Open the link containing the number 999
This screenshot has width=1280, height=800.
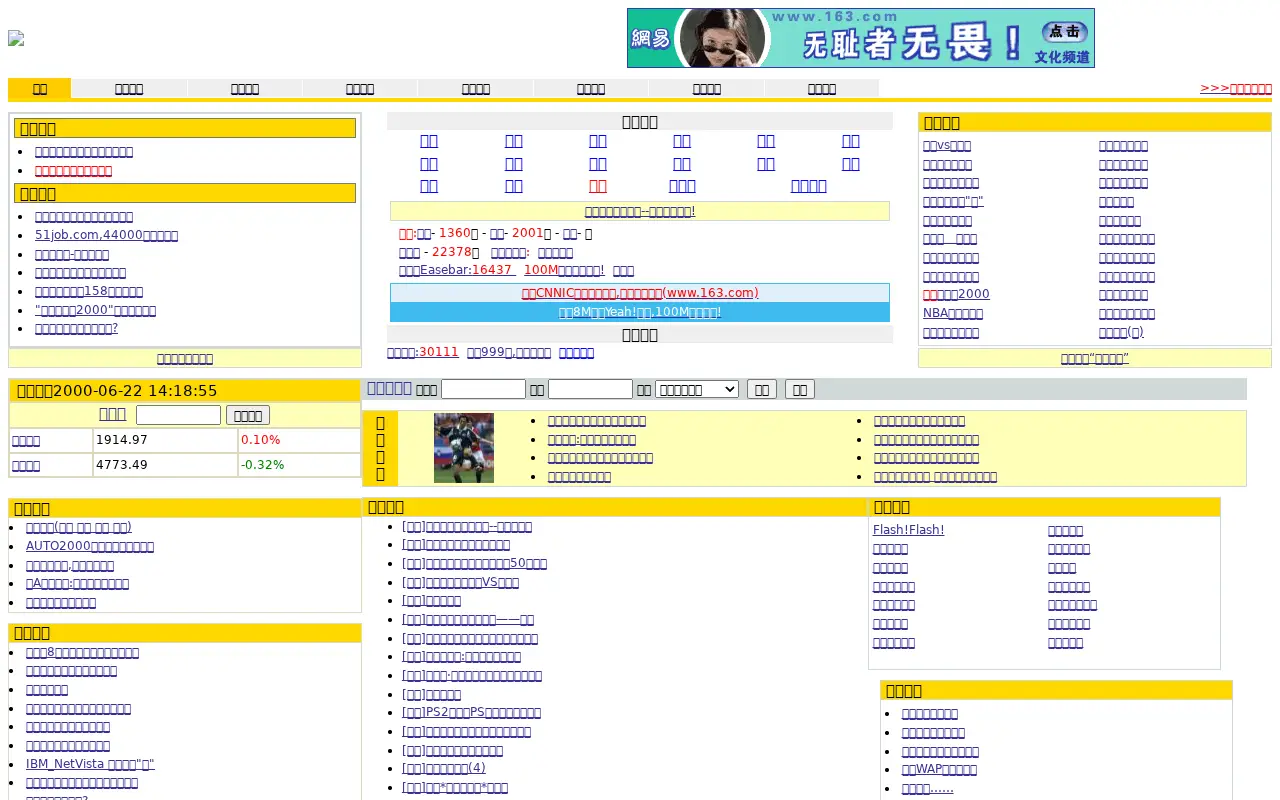coord(509,352)
